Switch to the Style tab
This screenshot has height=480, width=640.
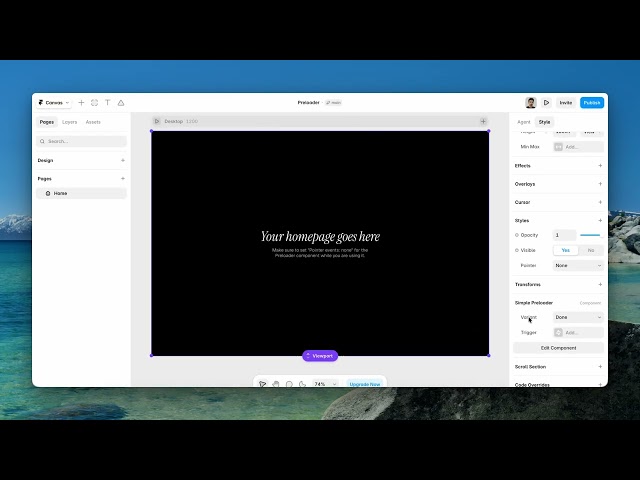(x=544, y=122)
